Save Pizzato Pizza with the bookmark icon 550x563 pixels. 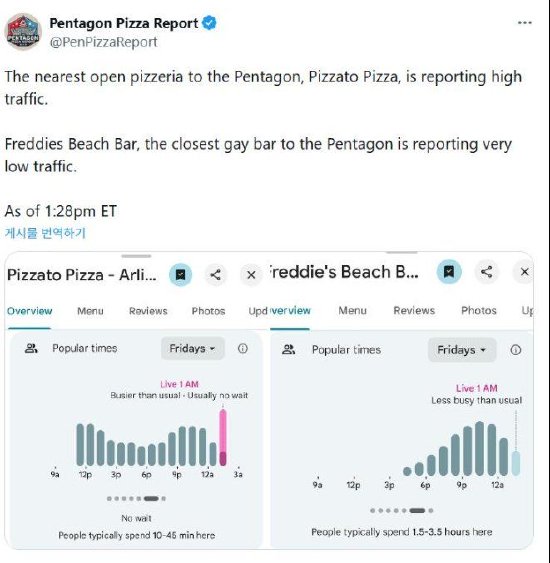tap(181, 275)
